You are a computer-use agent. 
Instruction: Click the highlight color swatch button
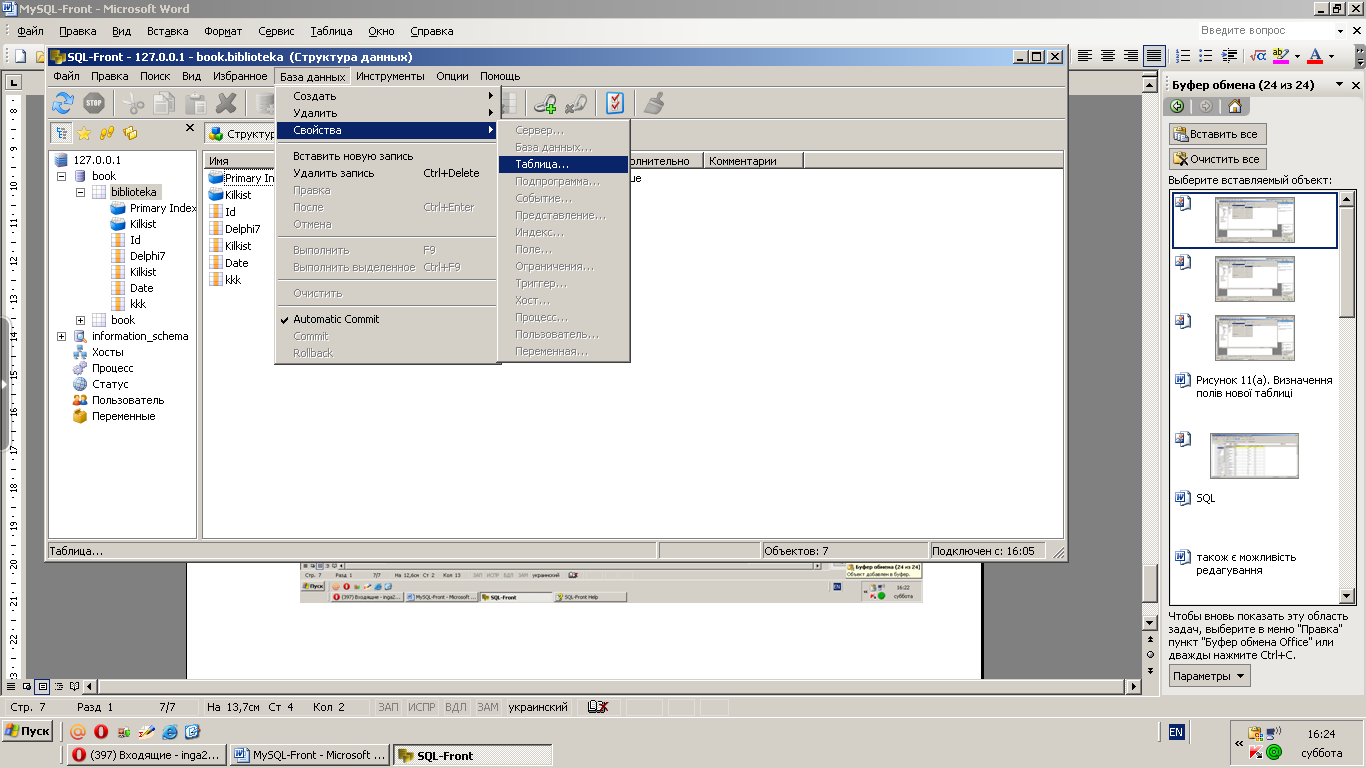(x=1280, y=56)
